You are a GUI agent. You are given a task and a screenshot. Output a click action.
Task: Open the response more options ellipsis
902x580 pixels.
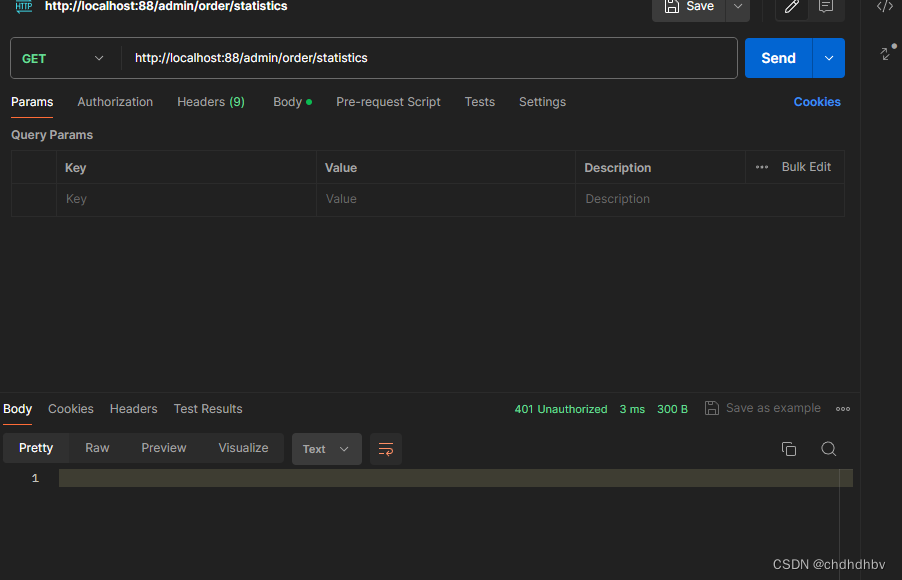pos(843,409)
